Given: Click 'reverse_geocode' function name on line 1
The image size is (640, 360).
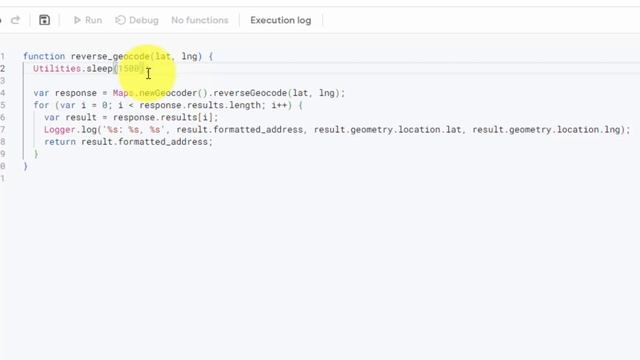Looking at the screenshot, I should point(110,56).
